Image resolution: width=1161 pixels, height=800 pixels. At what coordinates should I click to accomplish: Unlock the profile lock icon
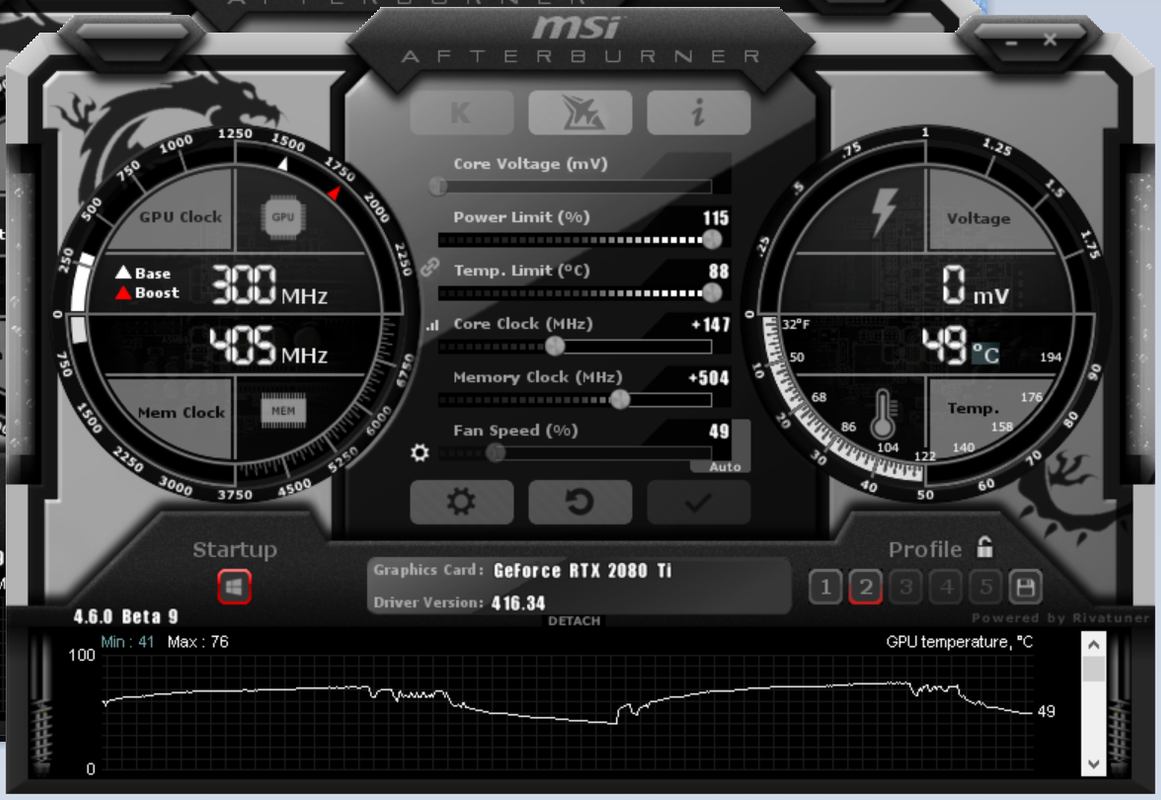click(984, 547)
